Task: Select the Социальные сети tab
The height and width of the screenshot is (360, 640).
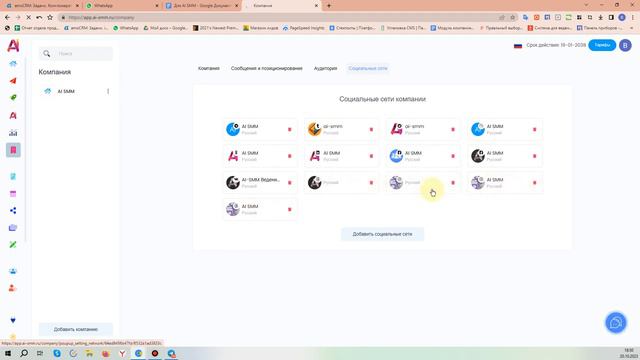Action: click(368, 68)
